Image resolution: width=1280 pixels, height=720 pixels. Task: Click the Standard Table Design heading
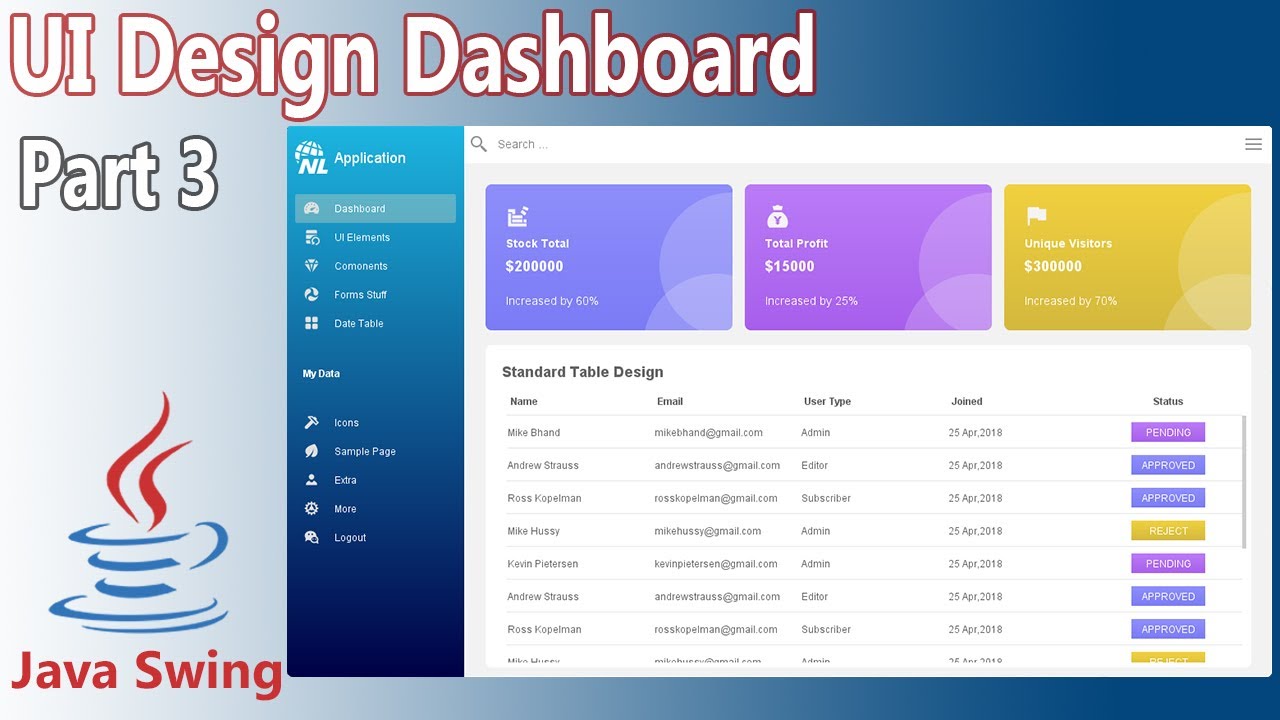[583, 372]
